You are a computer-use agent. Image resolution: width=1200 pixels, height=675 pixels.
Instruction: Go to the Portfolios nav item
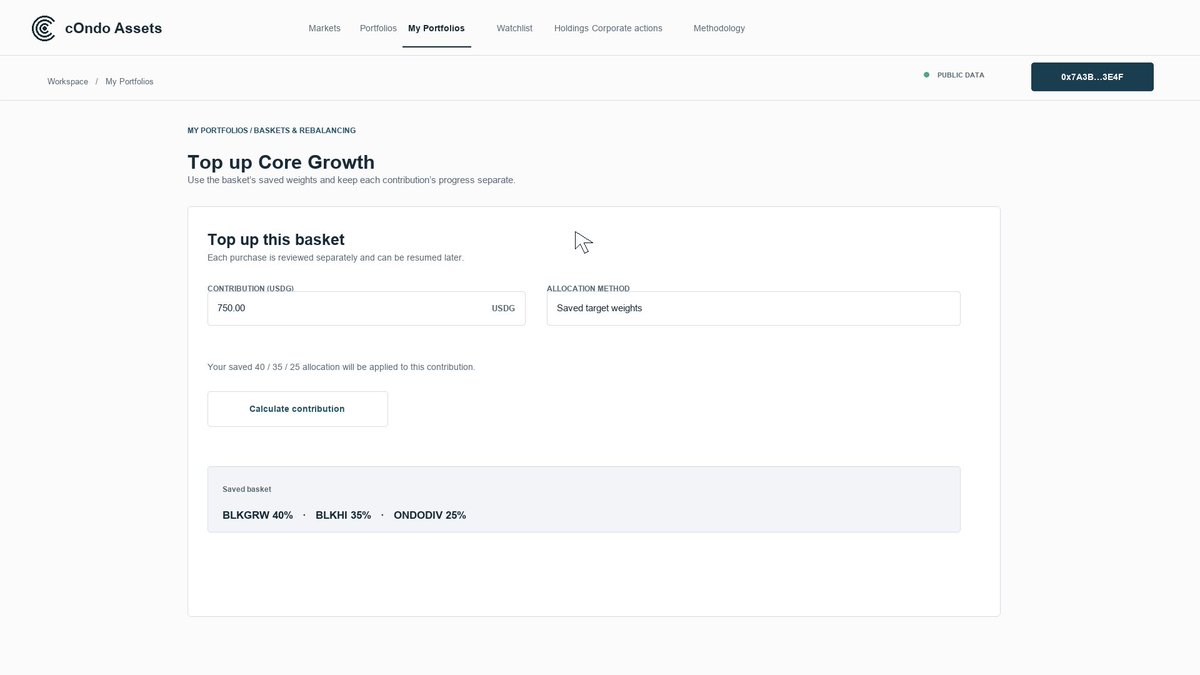378,28
